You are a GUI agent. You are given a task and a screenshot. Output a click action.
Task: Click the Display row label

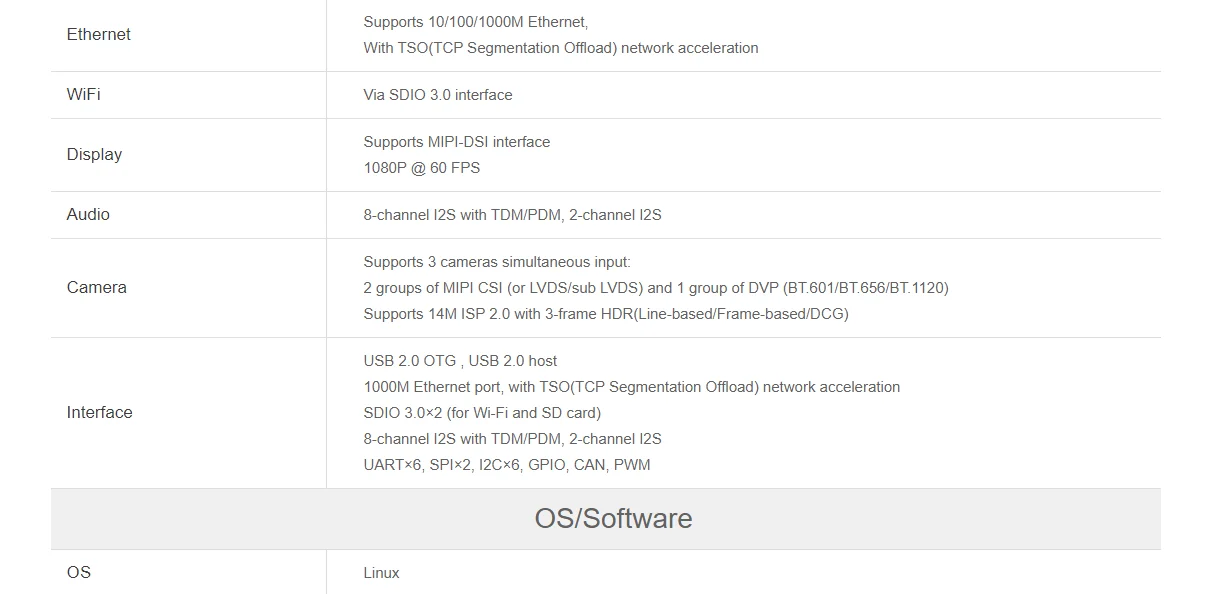(x=94, y=154)
